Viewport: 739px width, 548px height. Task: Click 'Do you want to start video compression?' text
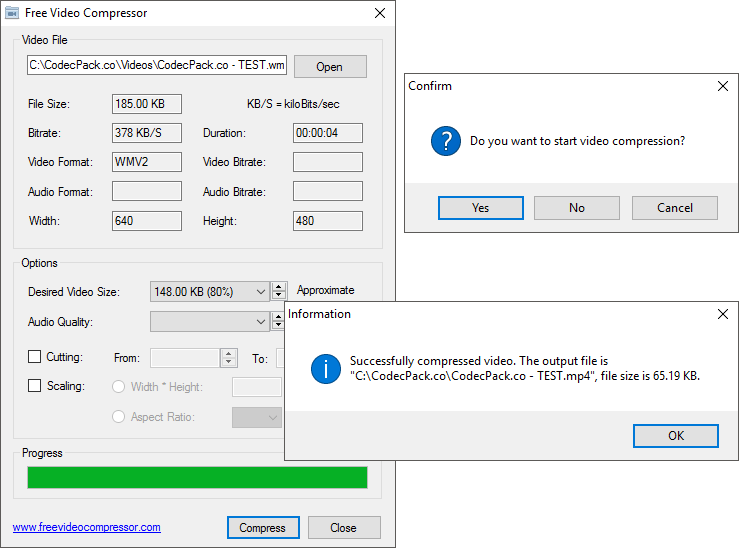tap(577, 141)
